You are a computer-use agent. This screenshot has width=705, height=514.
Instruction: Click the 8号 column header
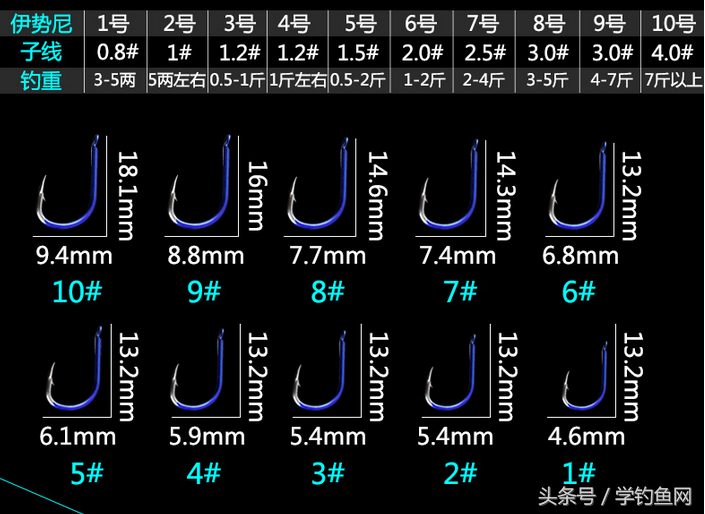point(548,23)
